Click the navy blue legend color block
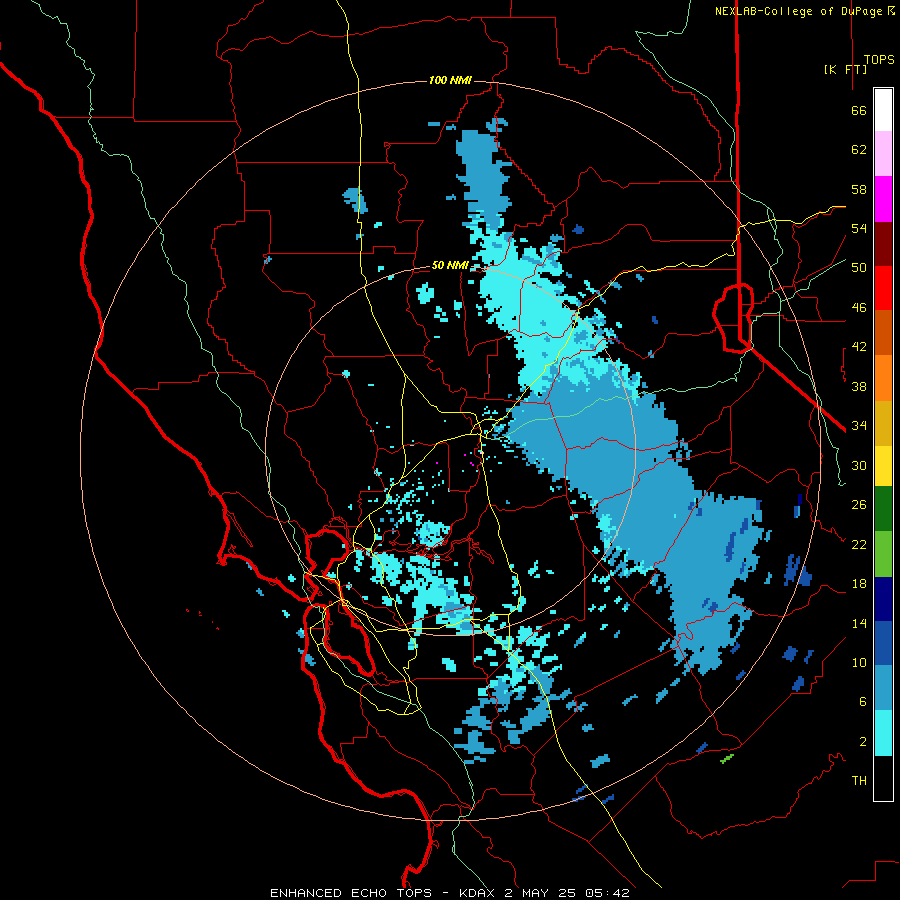Viewport: 900px width, 900px height. click(x=883, y=599)
